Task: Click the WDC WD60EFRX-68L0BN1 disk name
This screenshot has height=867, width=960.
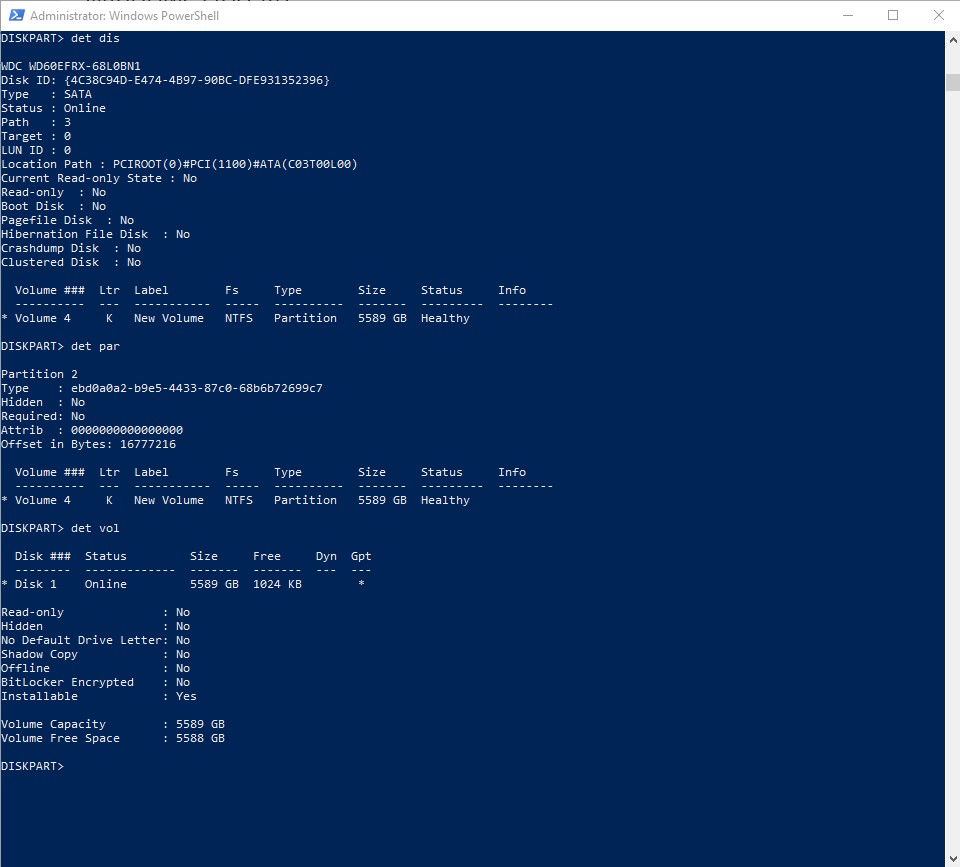Action: (x=71, y=66)
